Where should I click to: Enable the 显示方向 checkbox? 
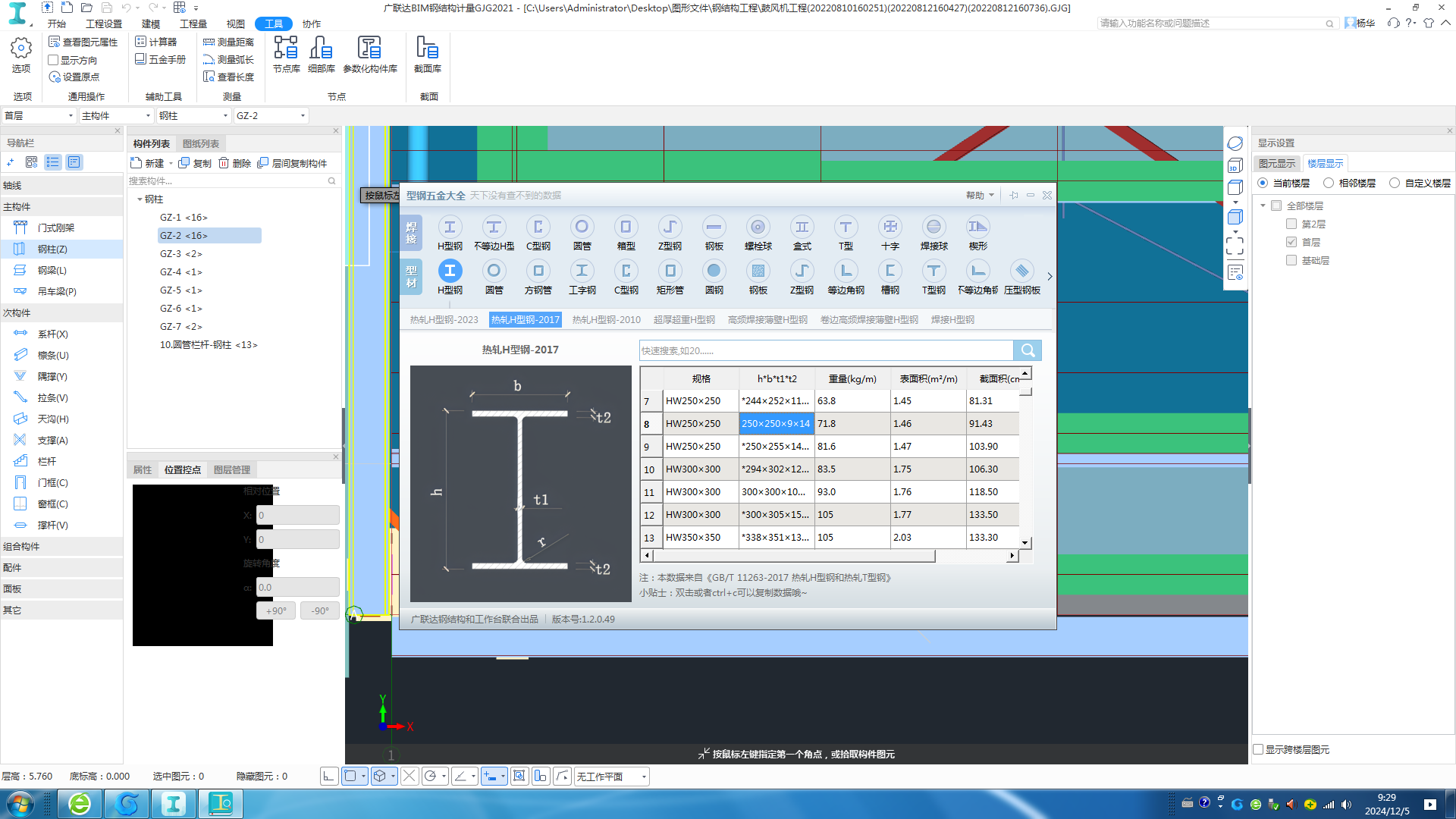click(x=53, y=60)
